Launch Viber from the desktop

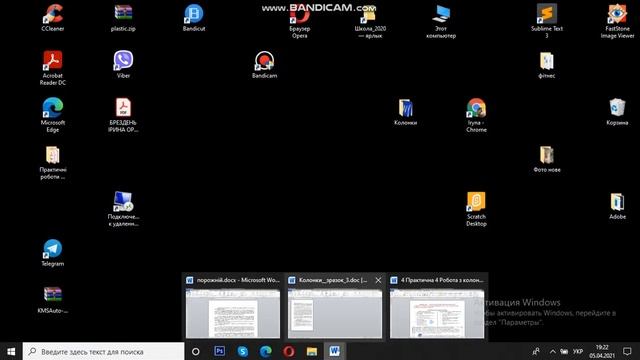[123, 64]
